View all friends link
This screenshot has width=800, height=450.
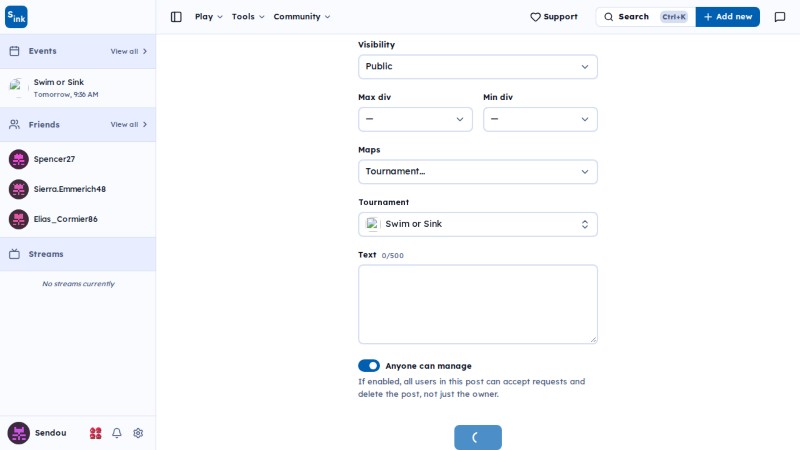129,124
